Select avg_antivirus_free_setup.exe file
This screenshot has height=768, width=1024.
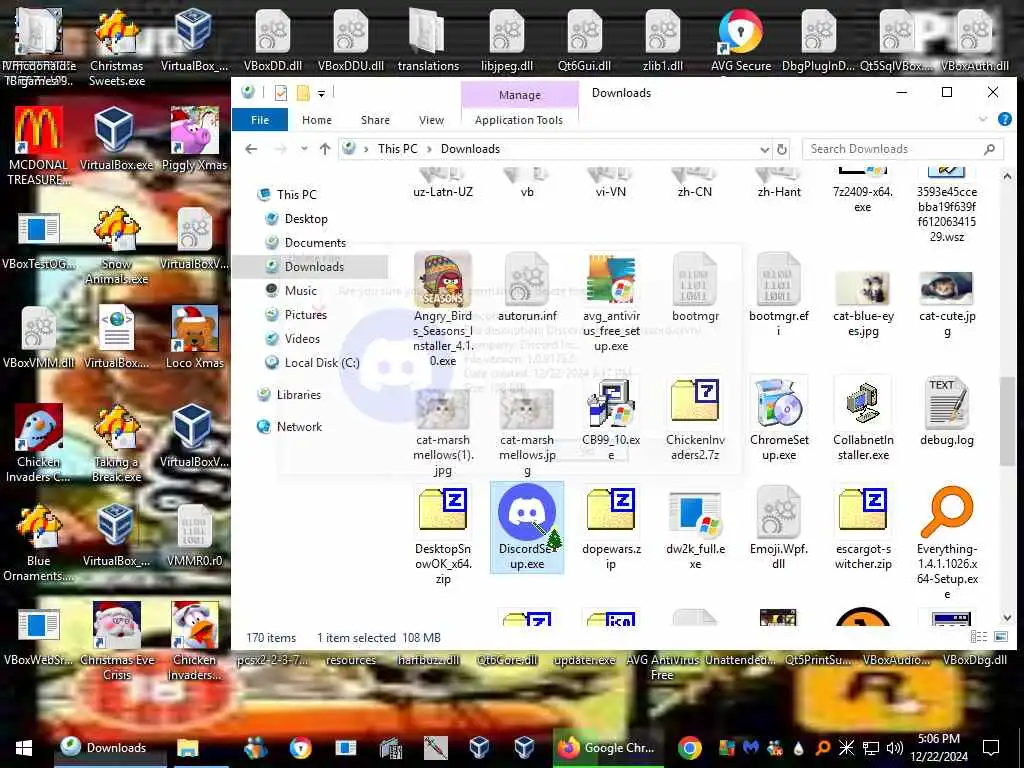pos(611,302)
